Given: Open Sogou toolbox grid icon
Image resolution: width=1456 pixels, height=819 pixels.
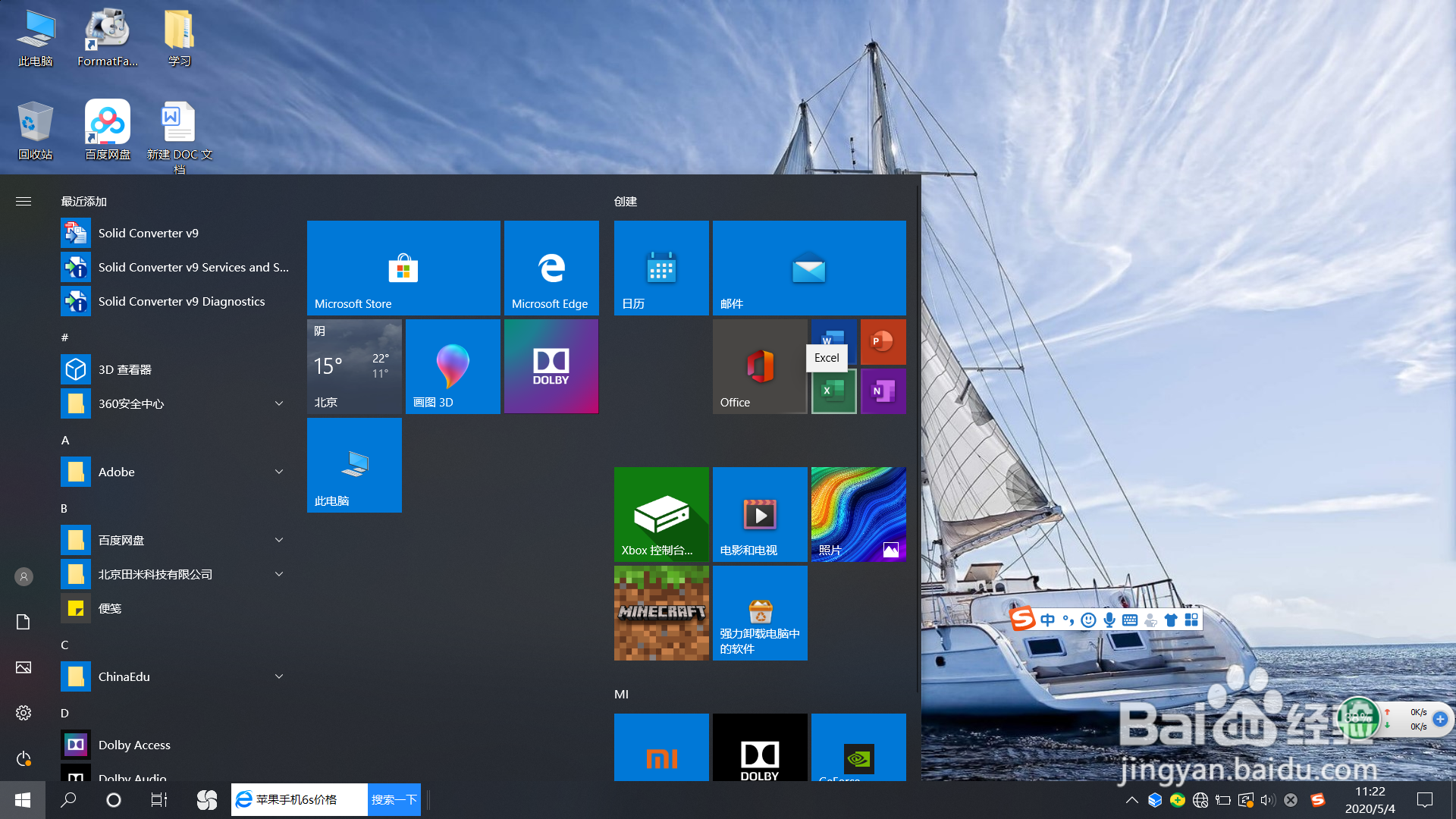Looking at the screenshot, I should (x=1191, y=620).
